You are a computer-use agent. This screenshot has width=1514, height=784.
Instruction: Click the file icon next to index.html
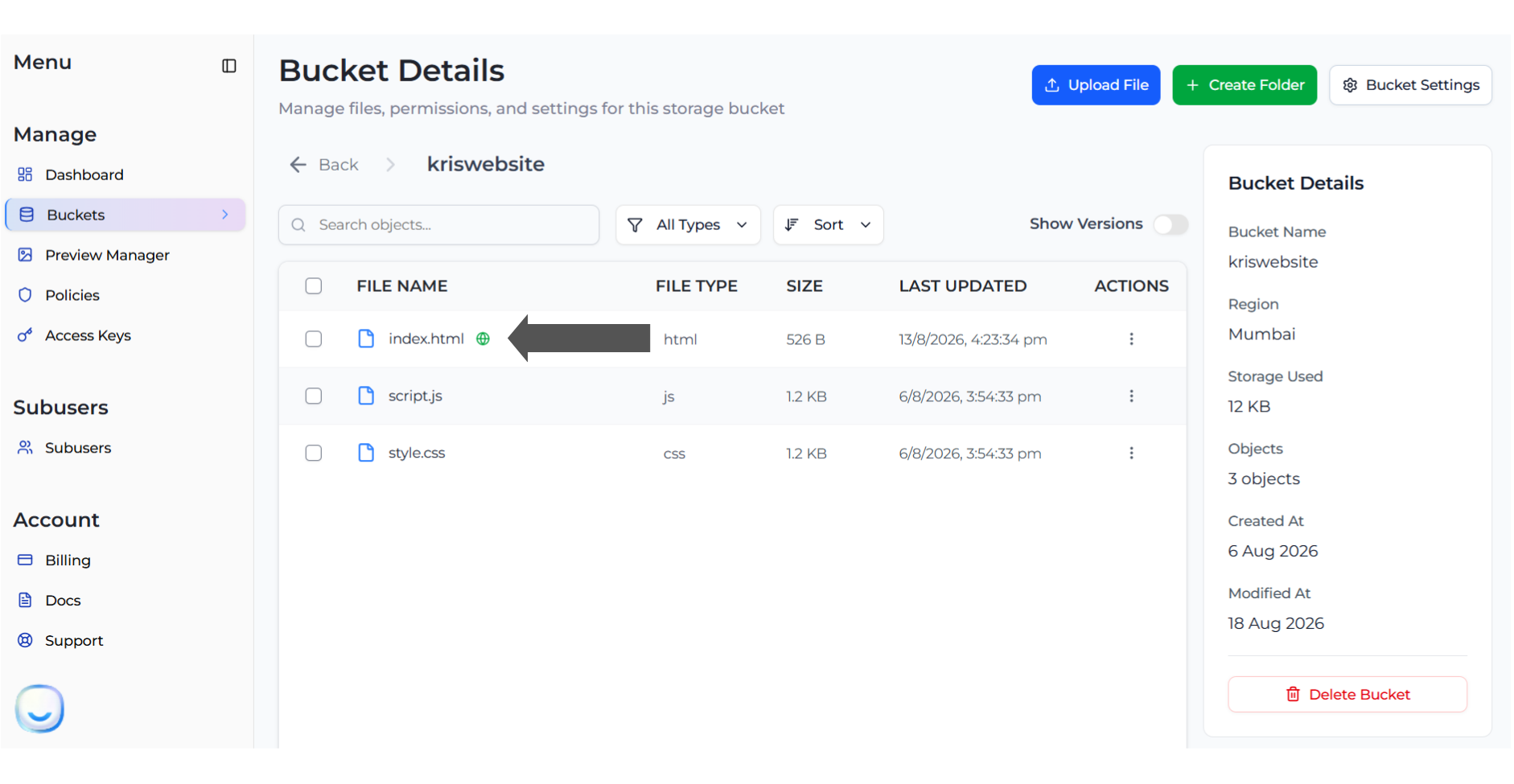pos(366,339)
